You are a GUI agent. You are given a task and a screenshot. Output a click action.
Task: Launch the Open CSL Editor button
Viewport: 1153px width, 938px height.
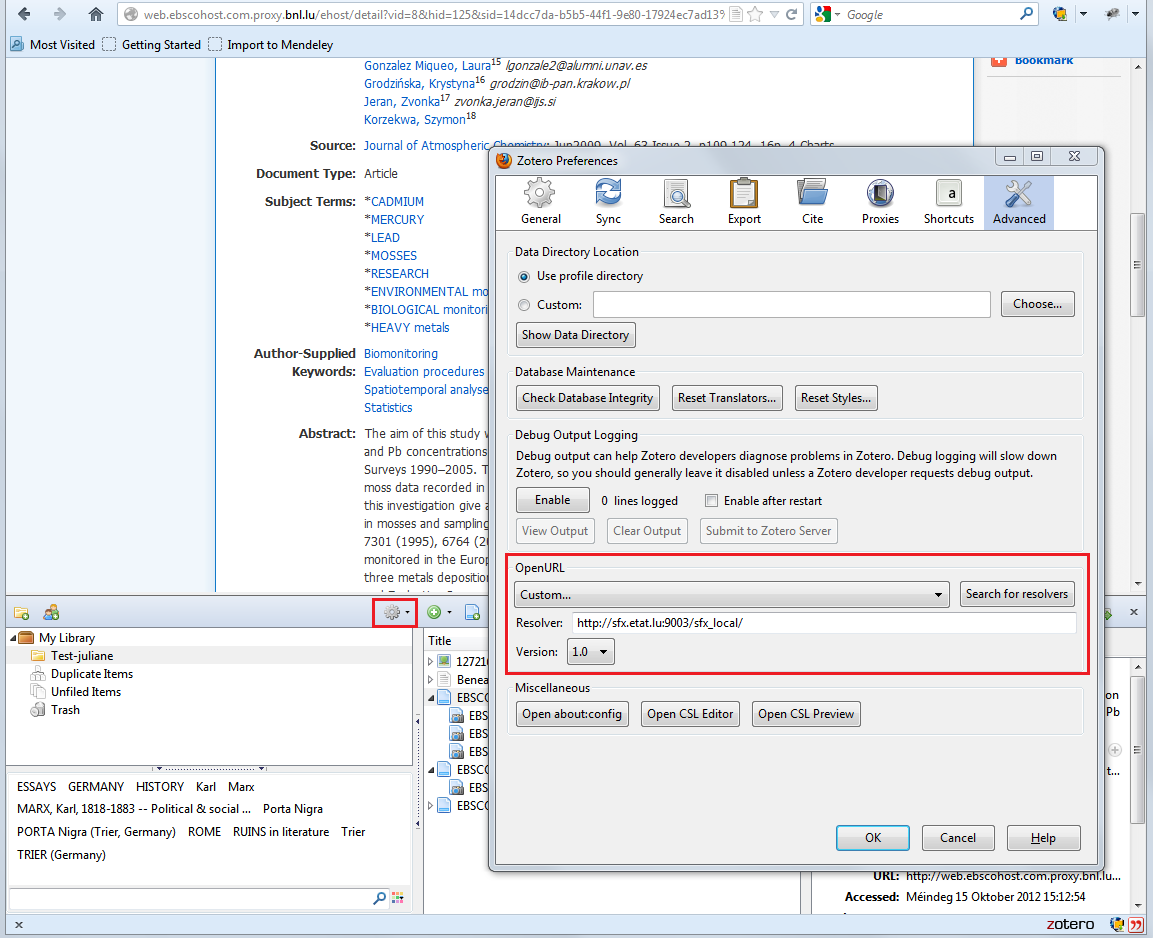[x=690, y=714]
